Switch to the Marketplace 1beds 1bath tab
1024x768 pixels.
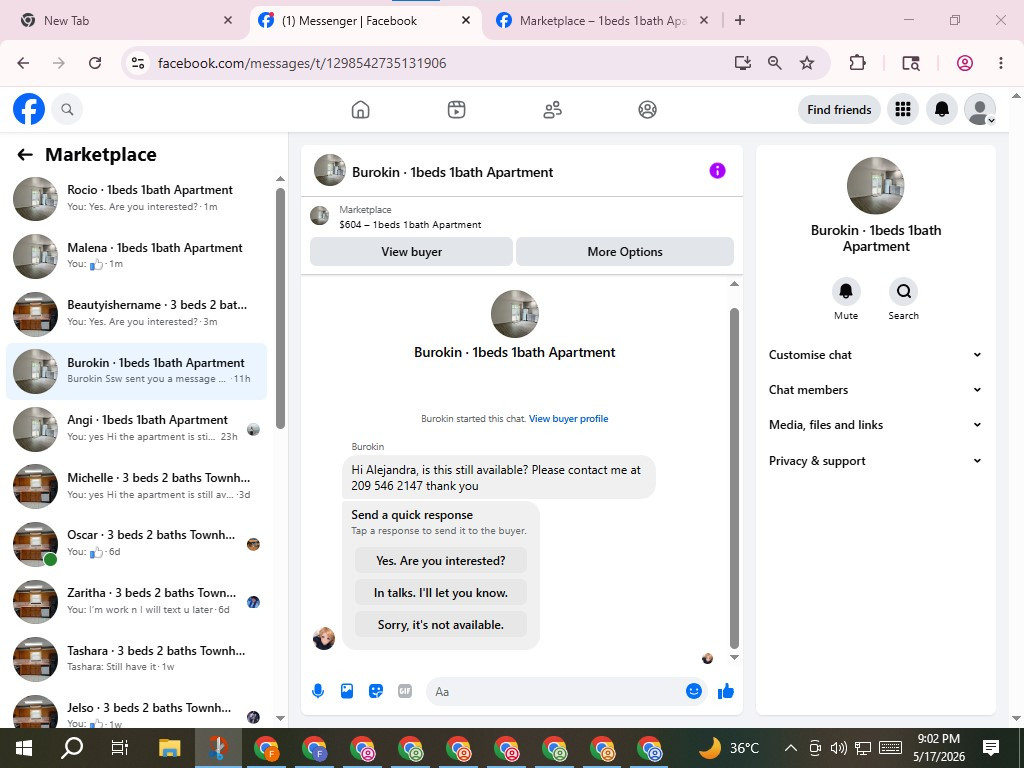601,21
